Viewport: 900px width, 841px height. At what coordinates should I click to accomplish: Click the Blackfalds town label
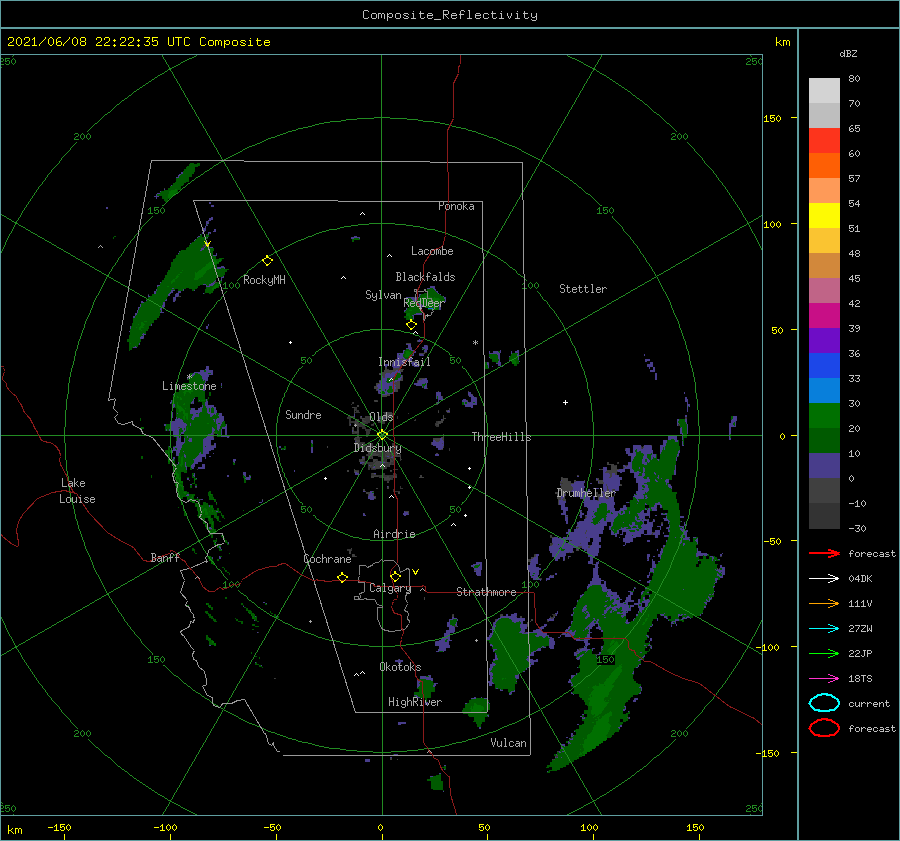[x=425, y=277]
